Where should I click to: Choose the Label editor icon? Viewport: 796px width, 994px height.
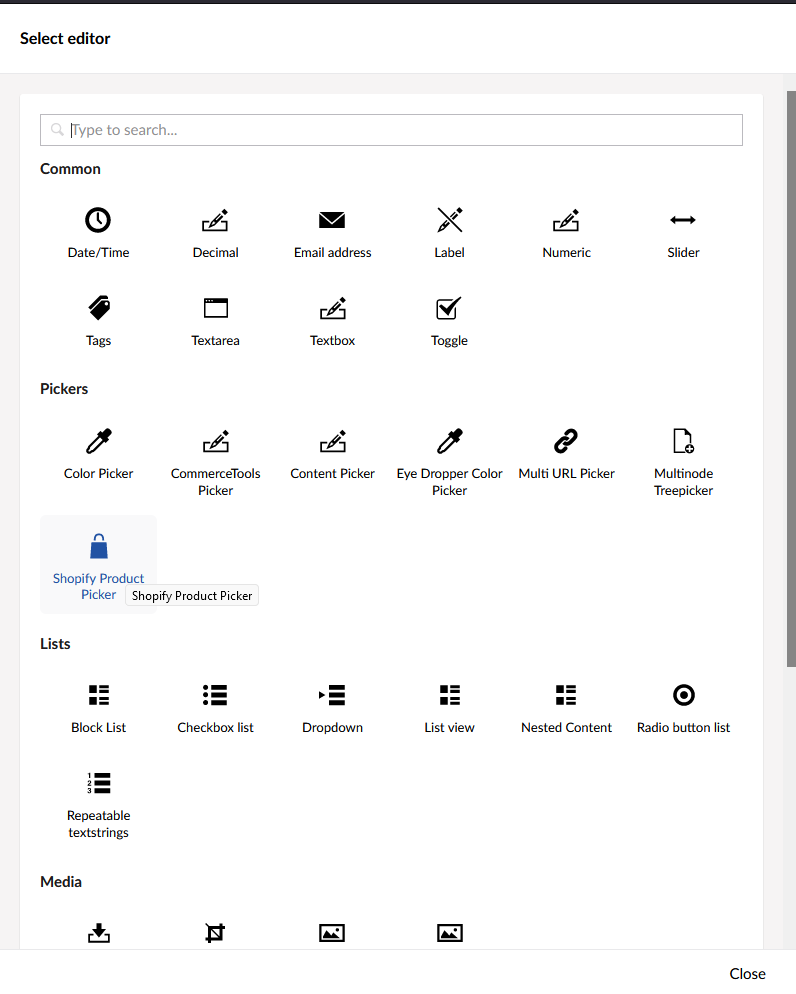coord(449,221)
